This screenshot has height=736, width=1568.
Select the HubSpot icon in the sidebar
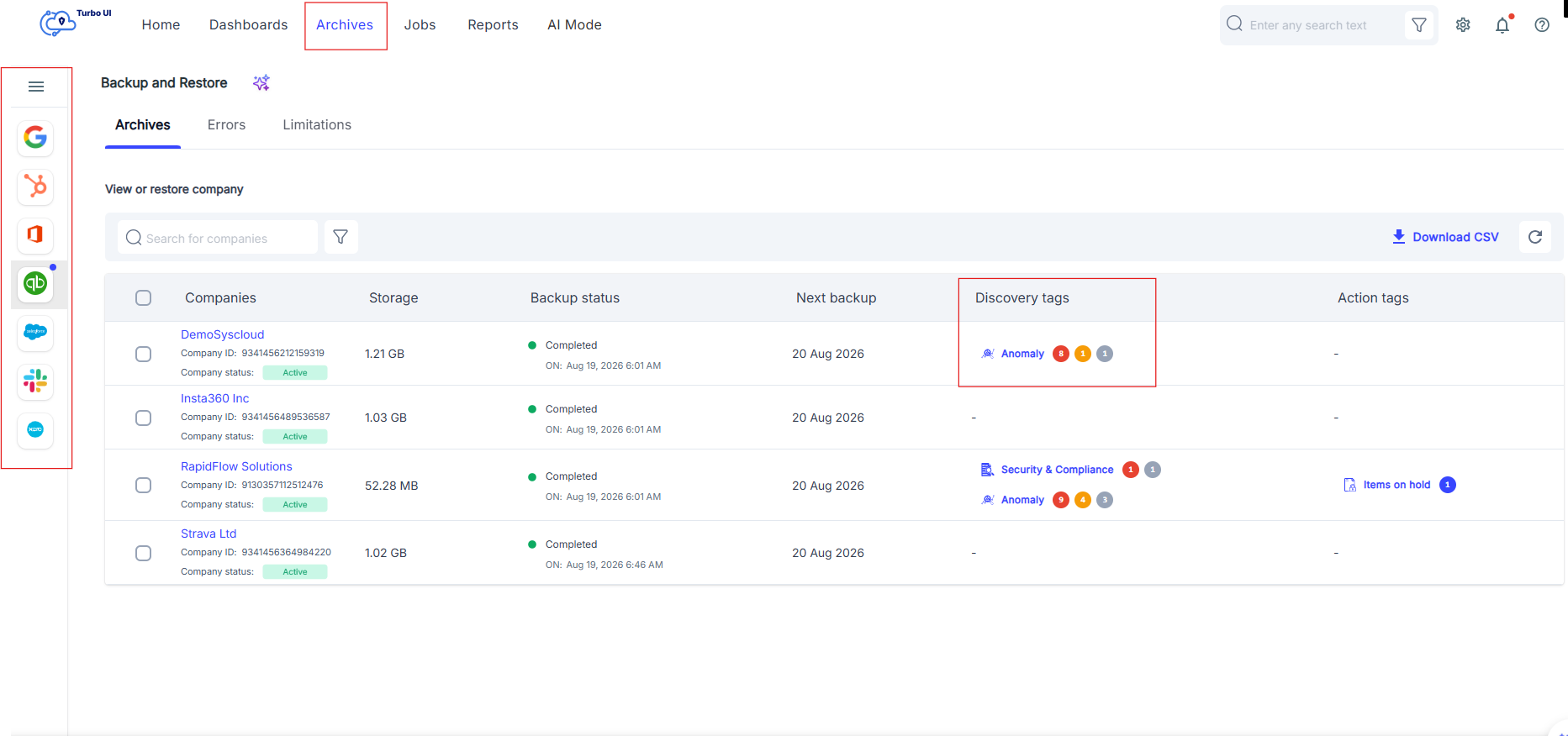[35, 186]
